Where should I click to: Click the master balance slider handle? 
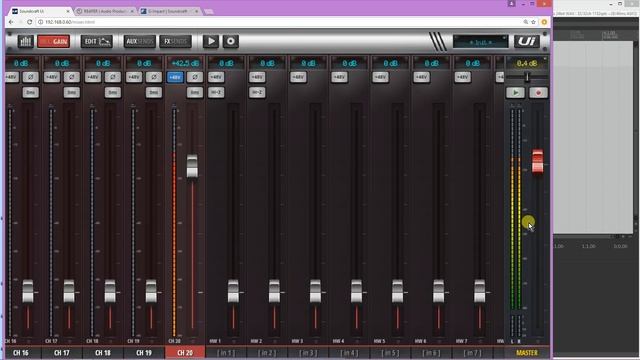coord(527,77)
